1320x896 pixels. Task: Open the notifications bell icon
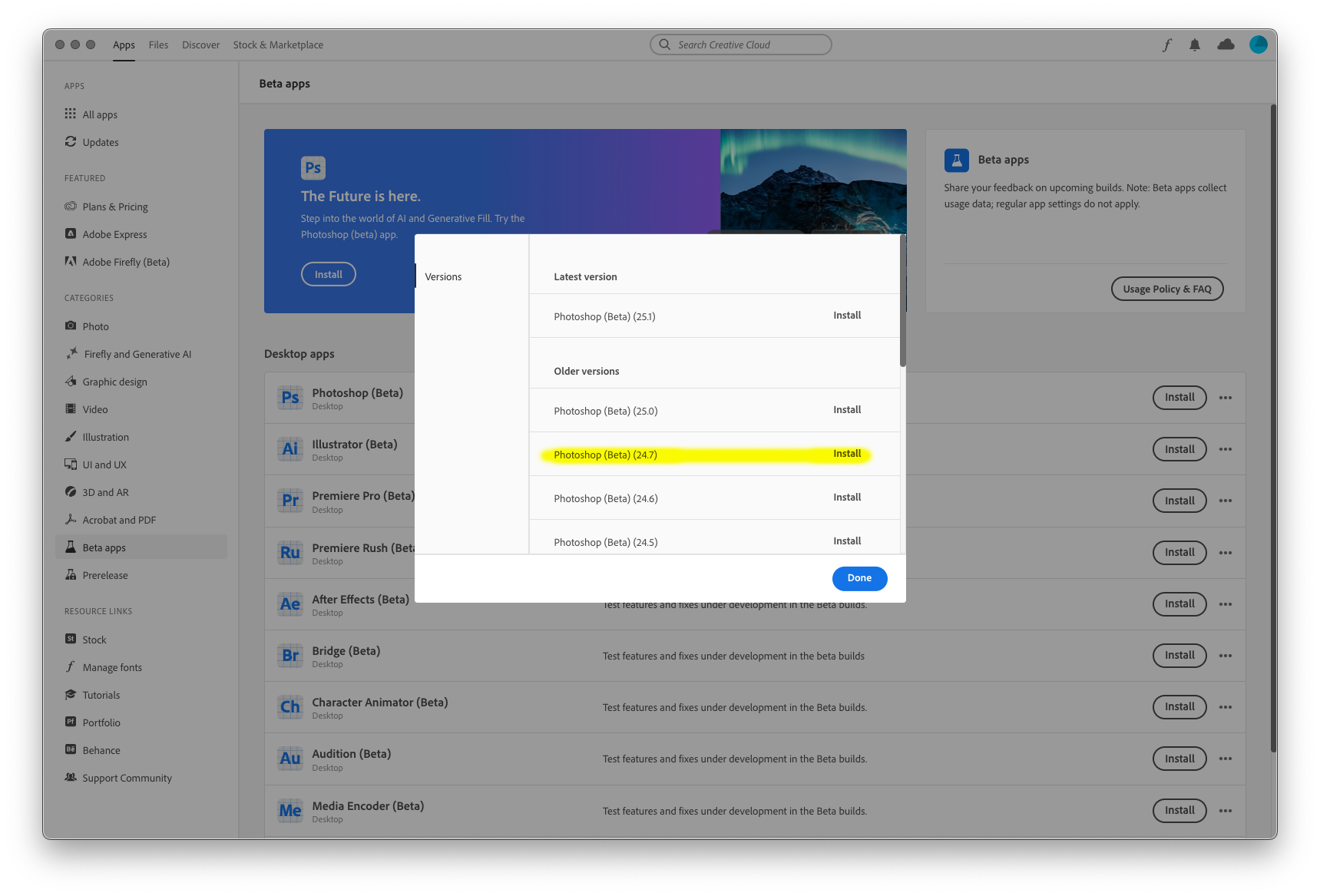pyautogui.click(x=1194, y=45)
